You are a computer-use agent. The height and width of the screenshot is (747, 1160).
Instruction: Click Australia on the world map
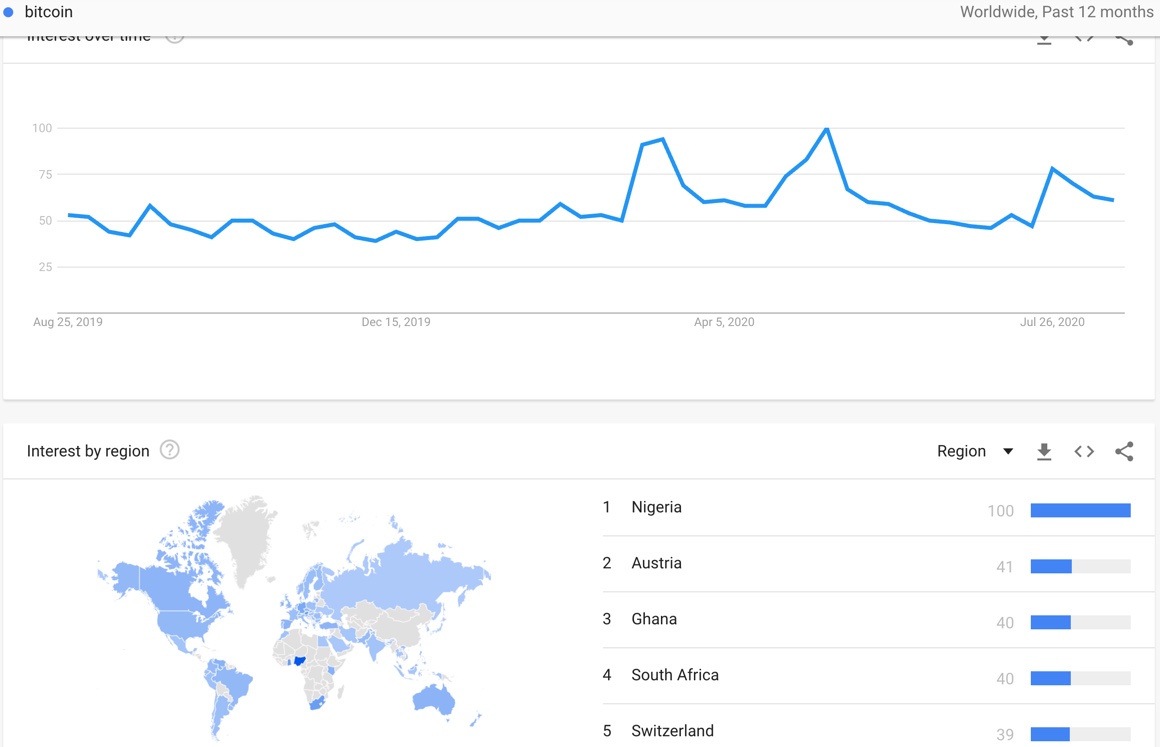434,698
